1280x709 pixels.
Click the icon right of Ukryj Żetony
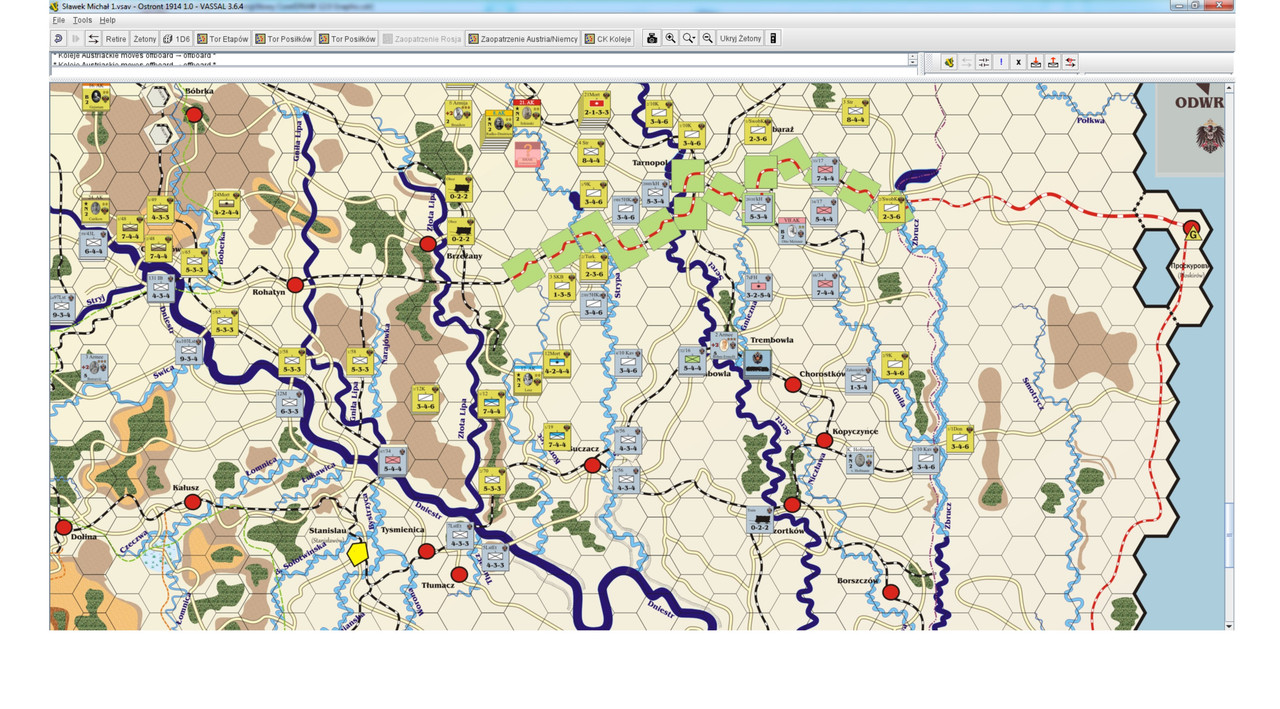[773, 39]
